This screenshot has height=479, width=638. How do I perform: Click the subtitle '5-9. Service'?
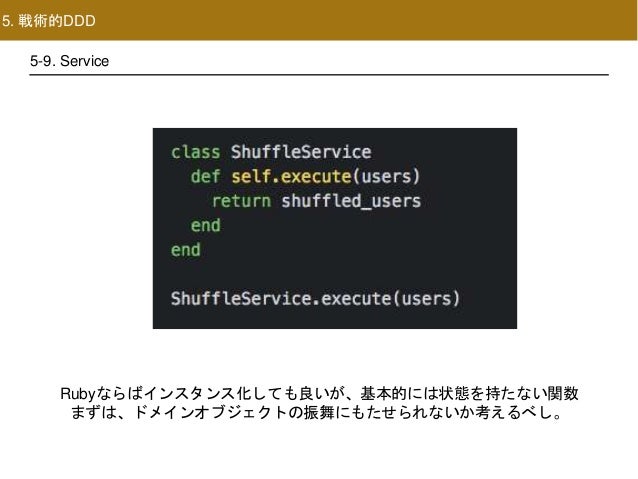coord(70,61)
